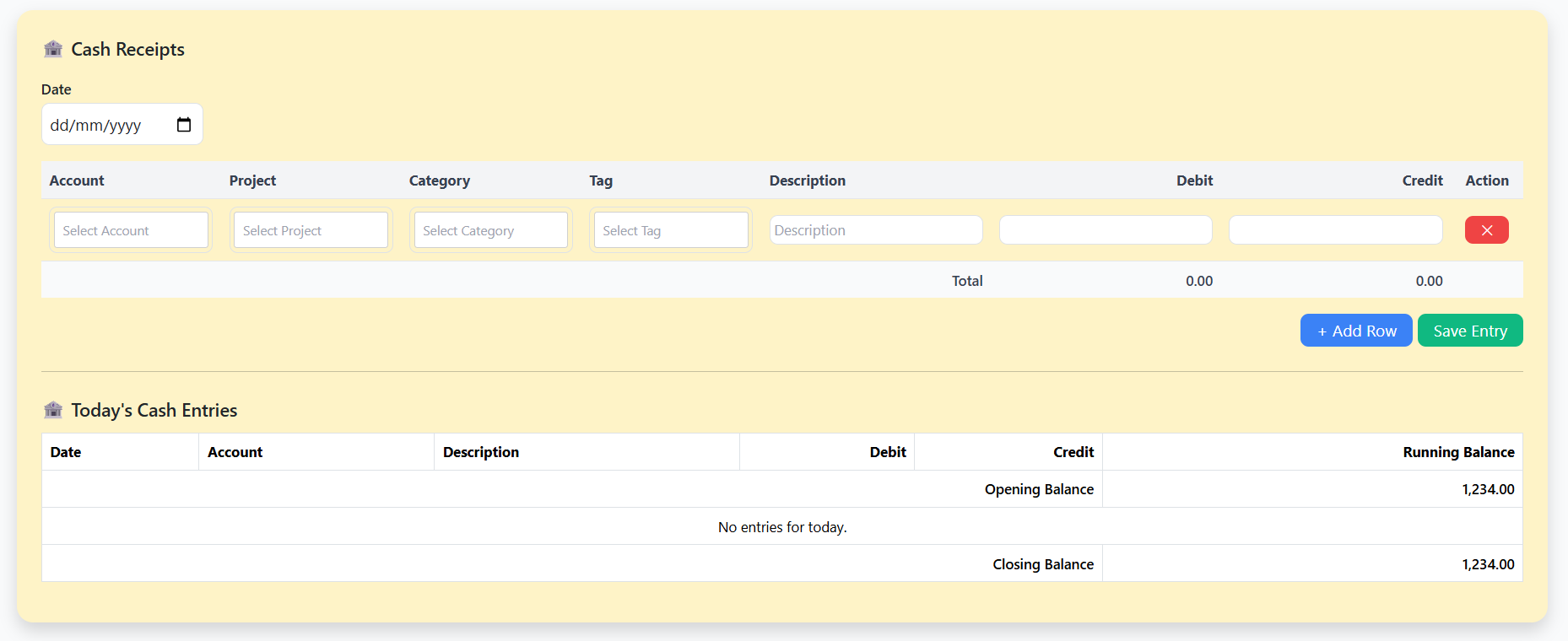Click the No entries for today message

[782, 527]
